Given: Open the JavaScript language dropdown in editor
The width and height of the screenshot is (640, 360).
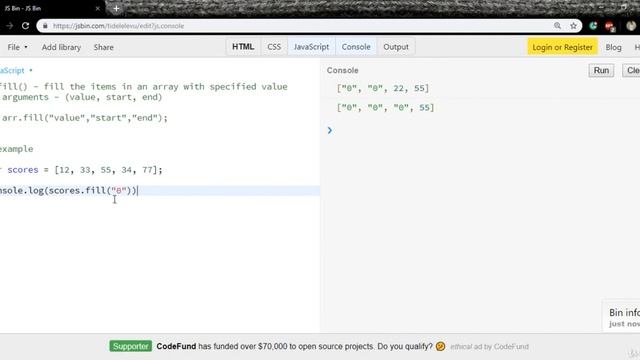Looking at the screenshot, I should coord(16,70).
